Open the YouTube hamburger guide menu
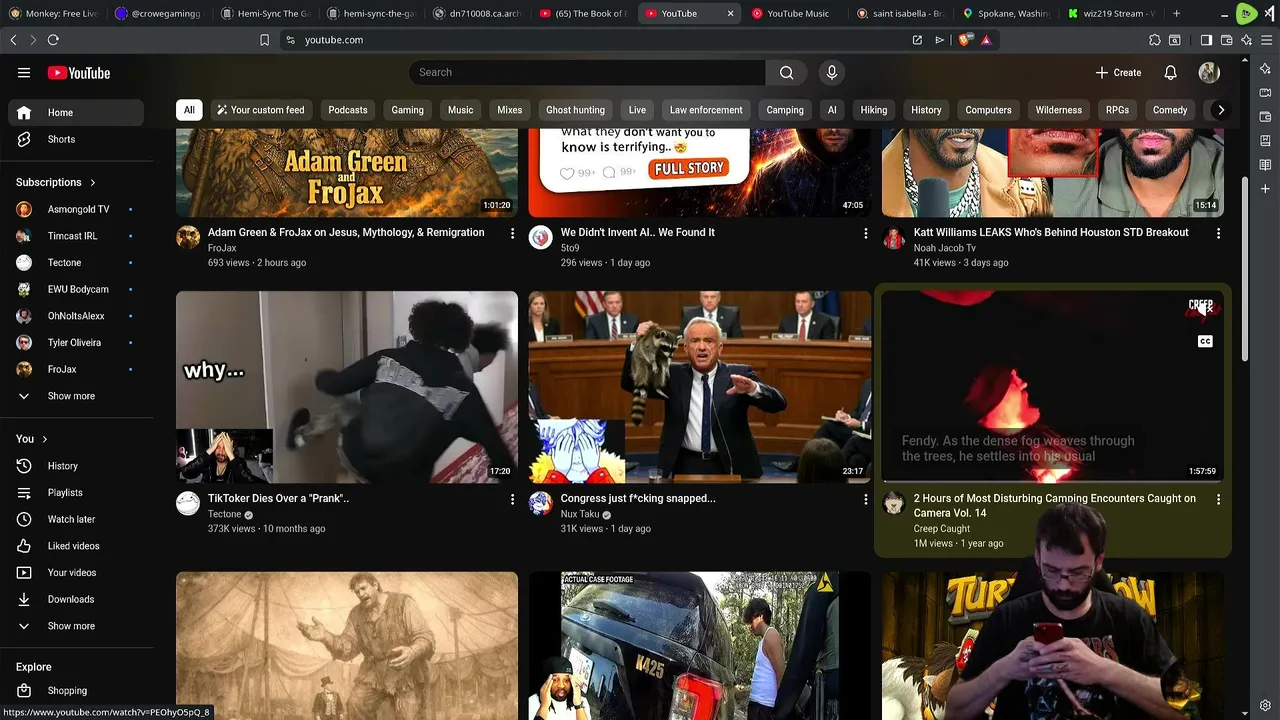 tap(24, 73)
